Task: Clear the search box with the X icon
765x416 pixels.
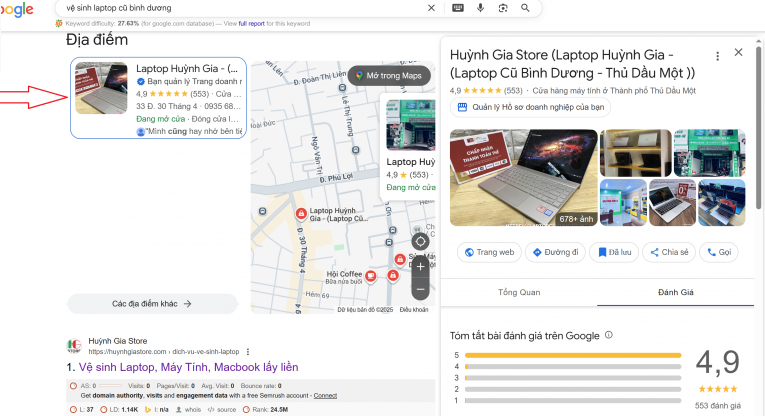Action: (431, 8)
